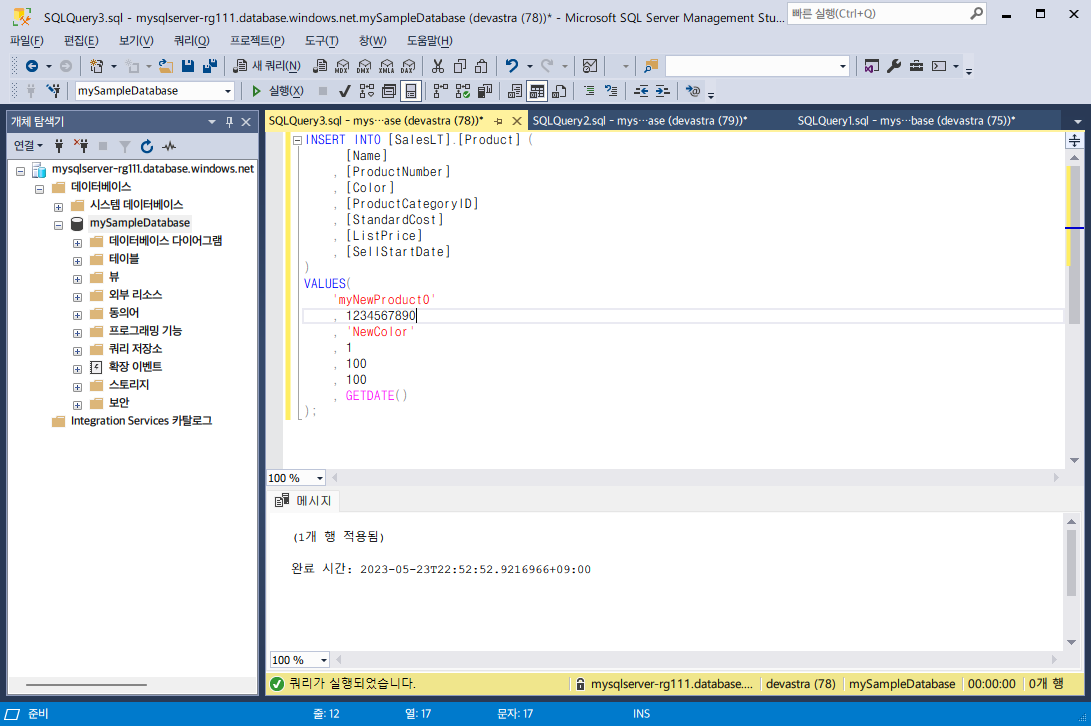1091x726 pixels.
Task: Open a new DMX query
Action: tap(364, 66)
